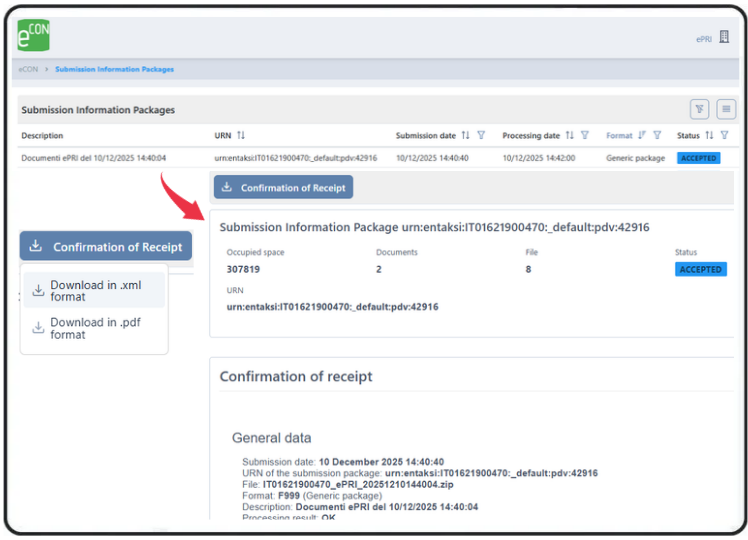This screenshot has height=540, width=748.
Task: Choose Download in .xml format
Action: click(x=94, y=291)
